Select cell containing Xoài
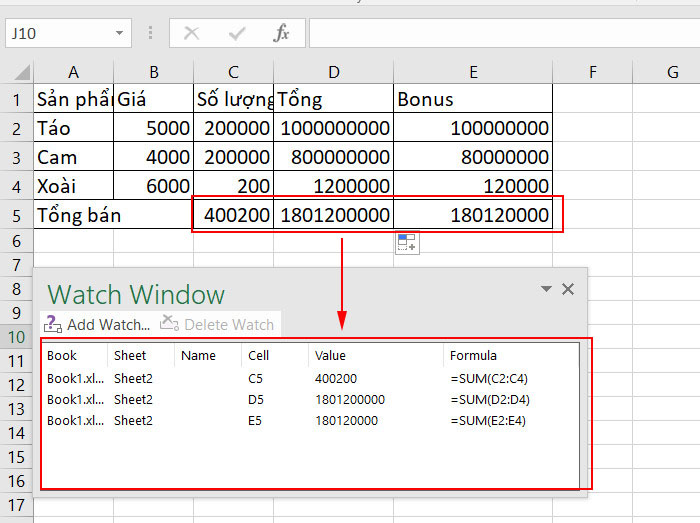 (x=74, y=186)
